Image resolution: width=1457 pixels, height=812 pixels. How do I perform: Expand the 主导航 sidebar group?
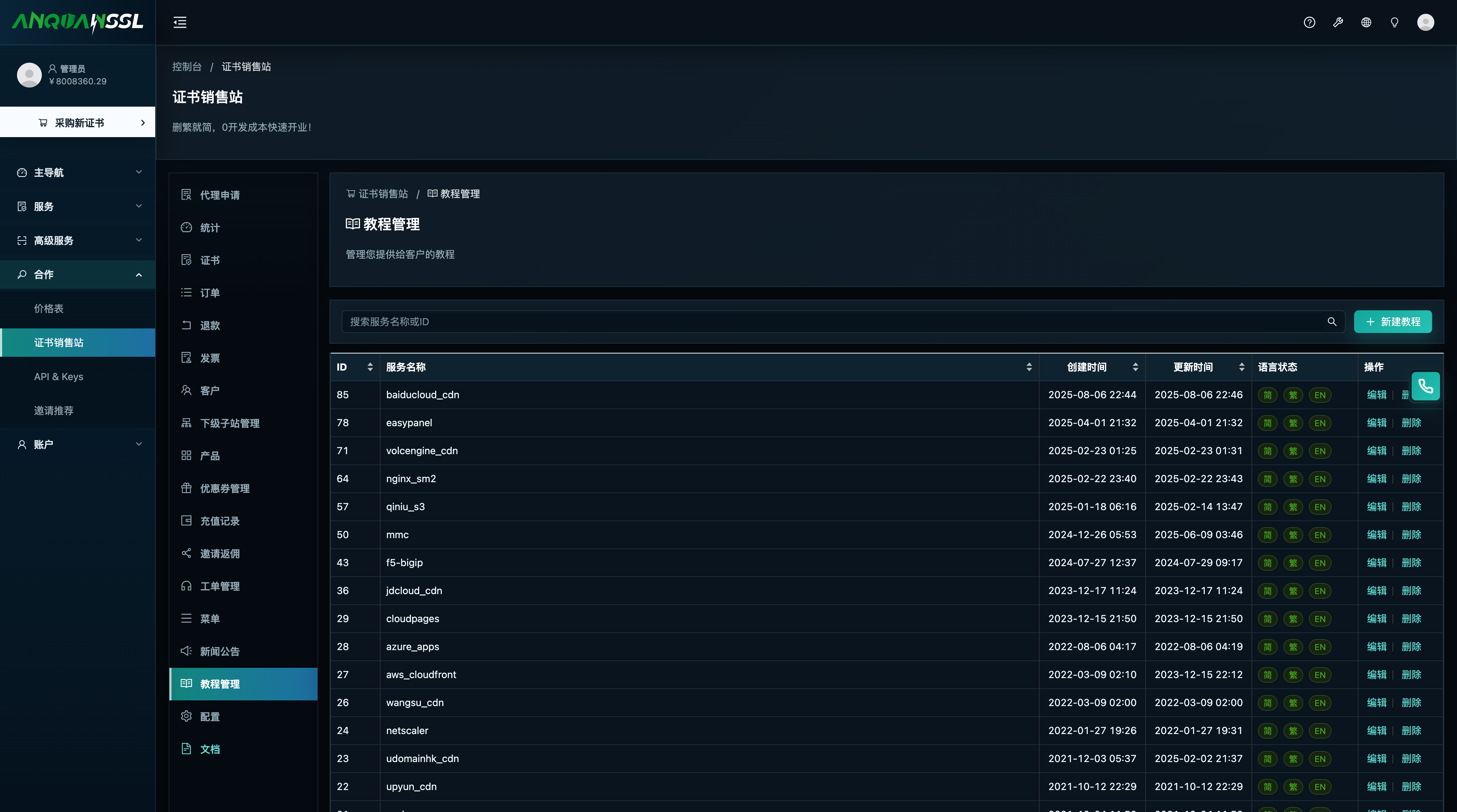point(78,173)
